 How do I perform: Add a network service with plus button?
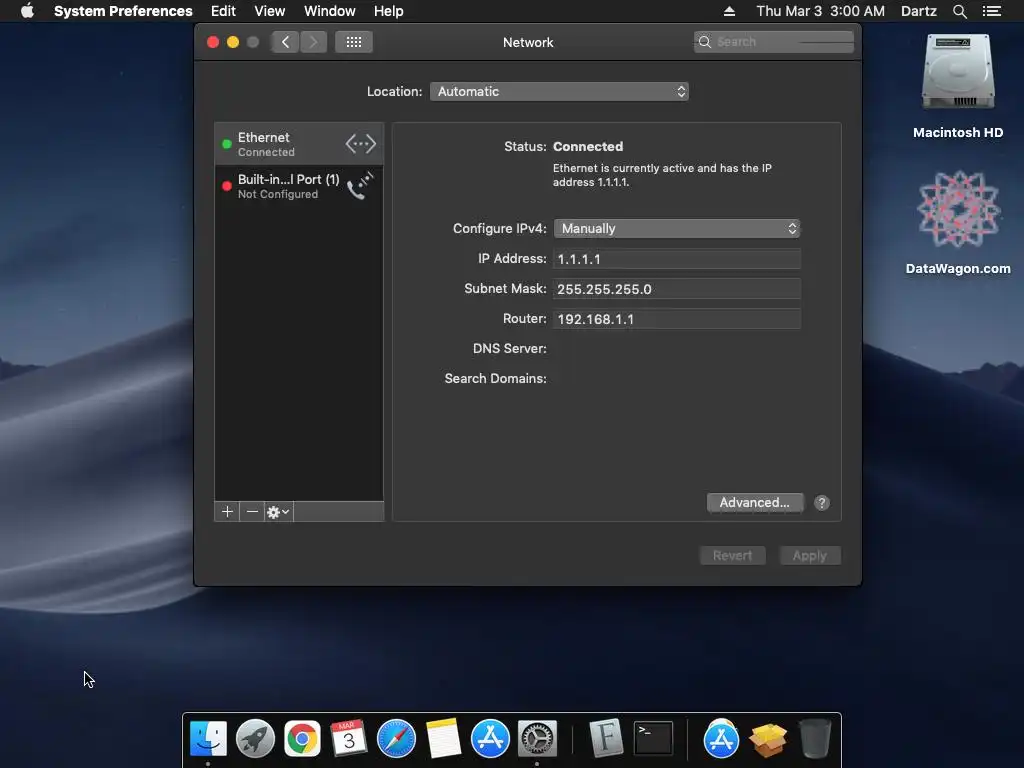pos(227,512)
